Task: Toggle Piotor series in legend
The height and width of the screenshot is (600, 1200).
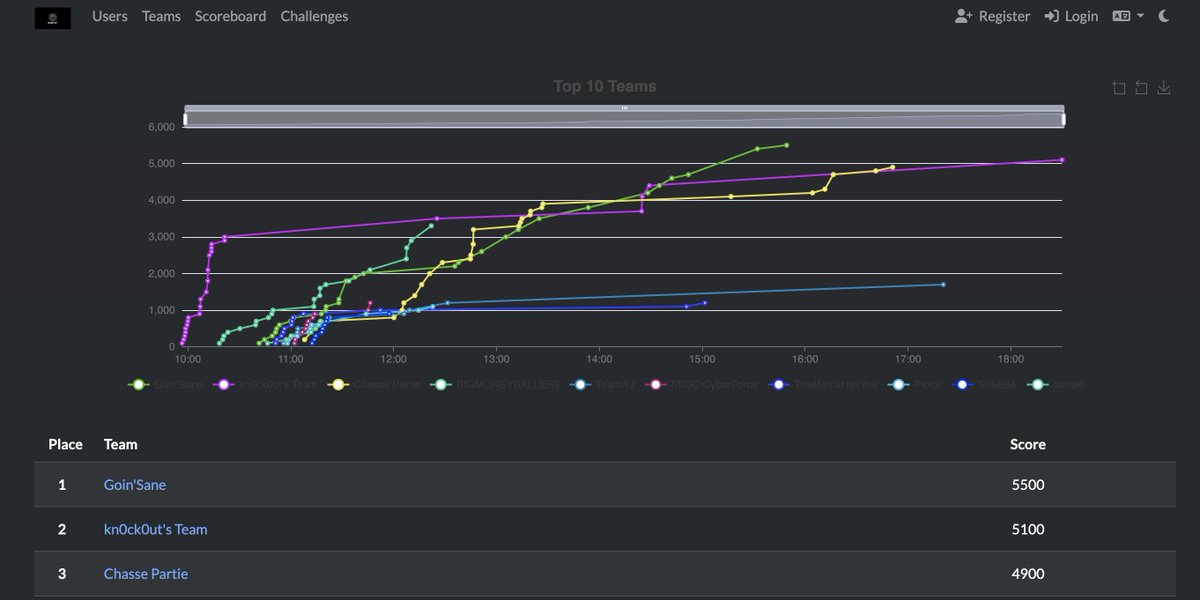Action: (914, 385)
